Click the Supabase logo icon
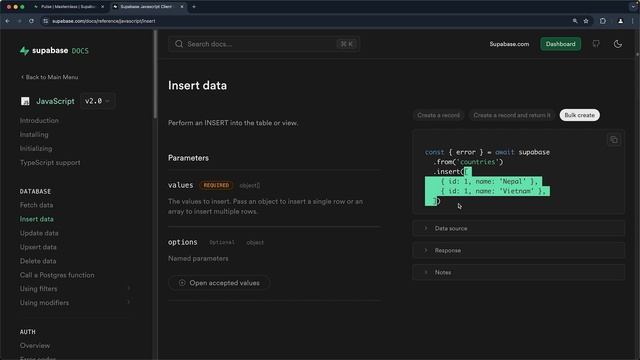The image size is (640, 360). tap(24, 51)
